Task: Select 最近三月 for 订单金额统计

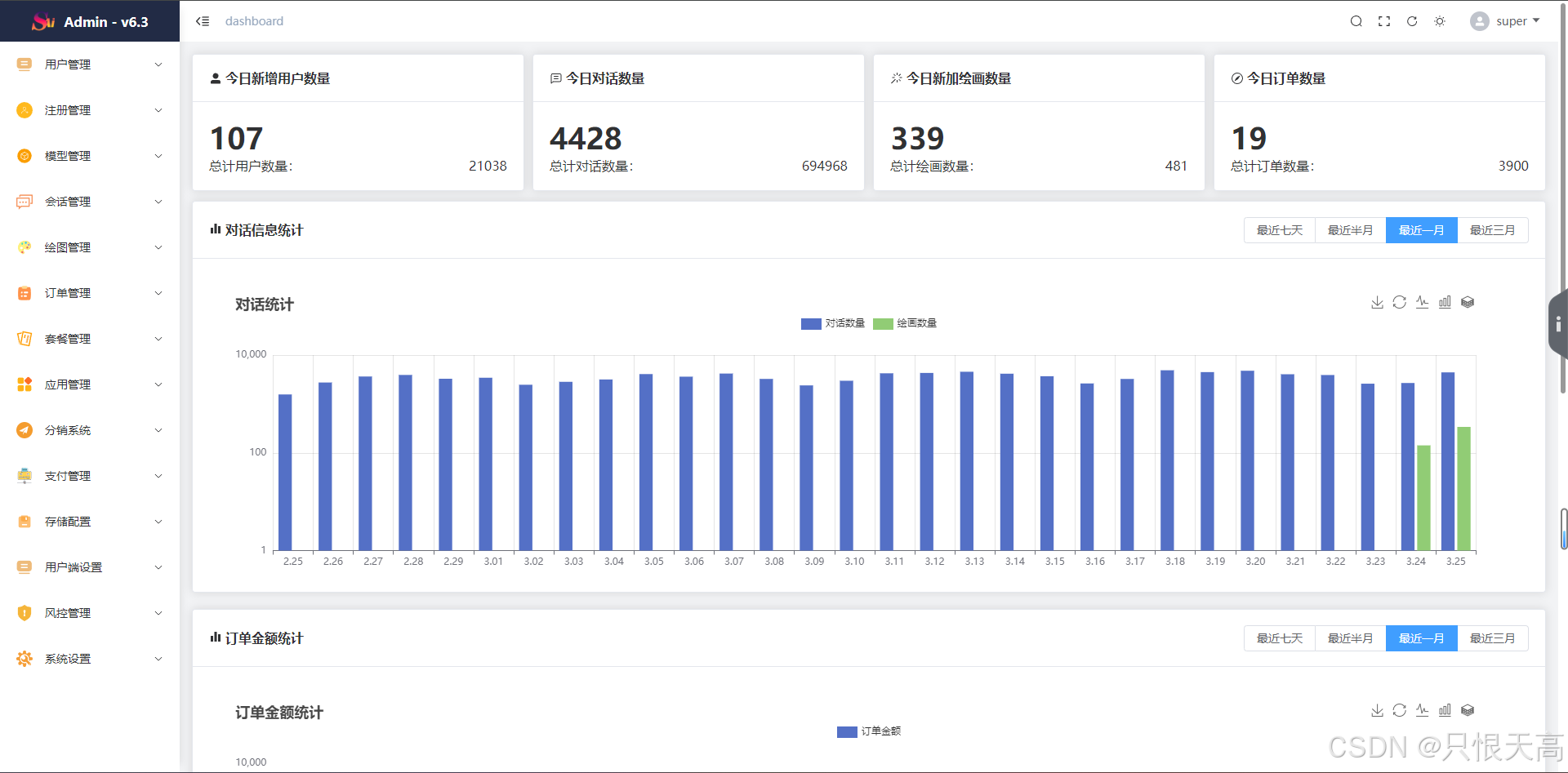Action: point(1493,638)
